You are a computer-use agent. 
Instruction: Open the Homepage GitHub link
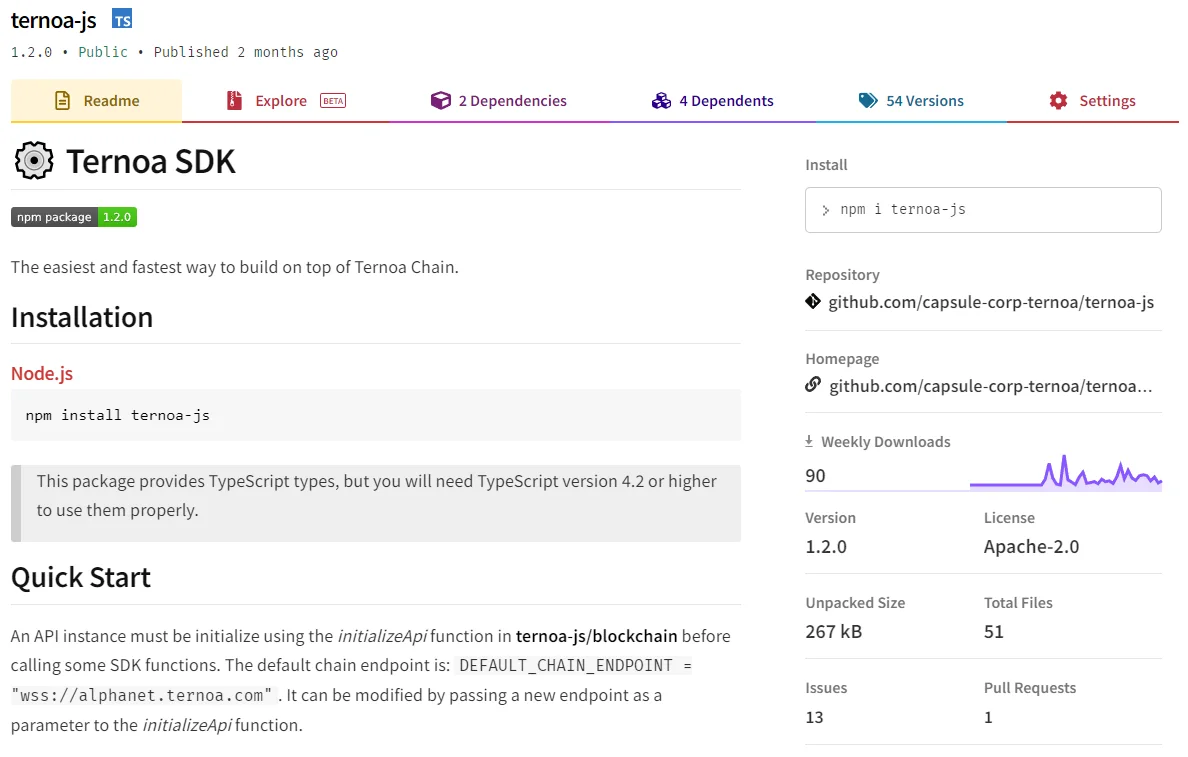click(990, 386)
